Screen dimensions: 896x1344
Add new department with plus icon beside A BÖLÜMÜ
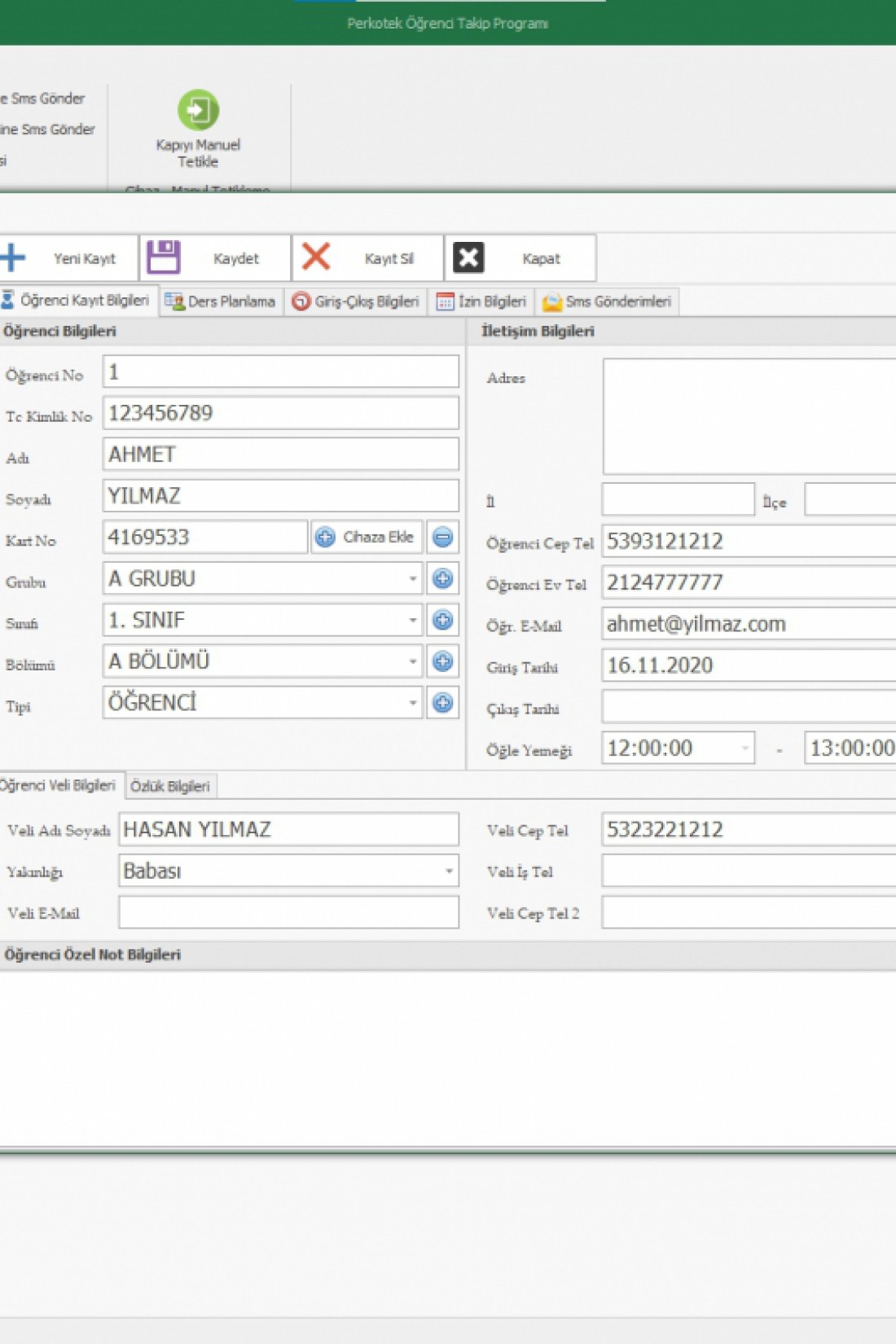442,661
